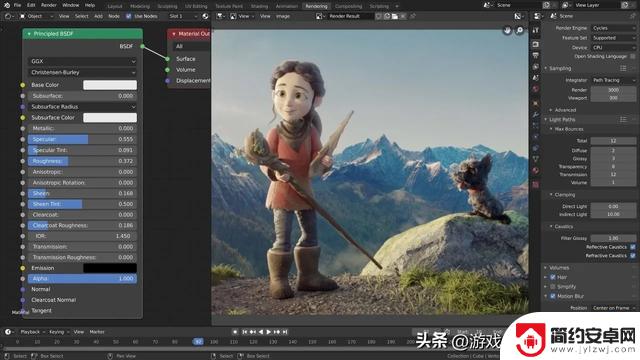Toggle the Hair checkbox
640x360 pixels.
pyautogui.click(x=553, y=277)
